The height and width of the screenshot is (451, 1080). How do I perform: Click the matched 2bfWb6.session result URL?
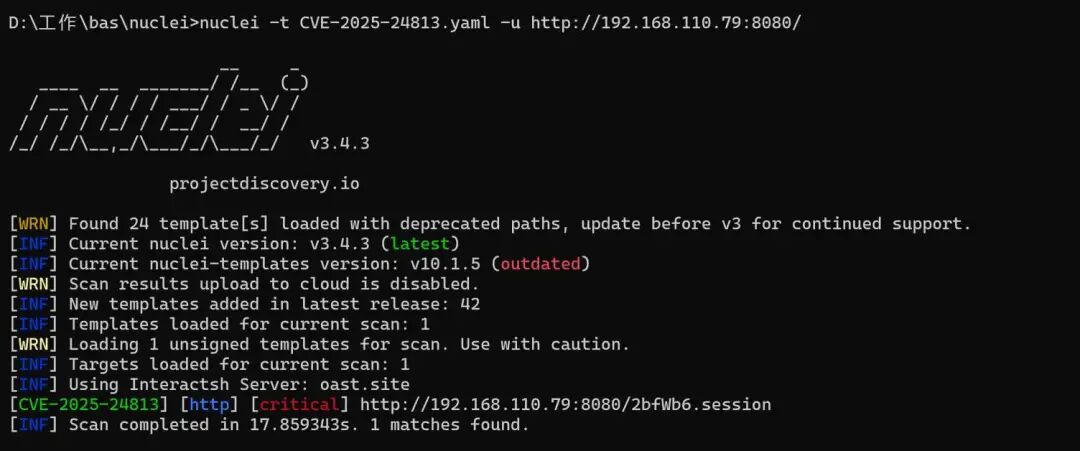coord(565,405)
